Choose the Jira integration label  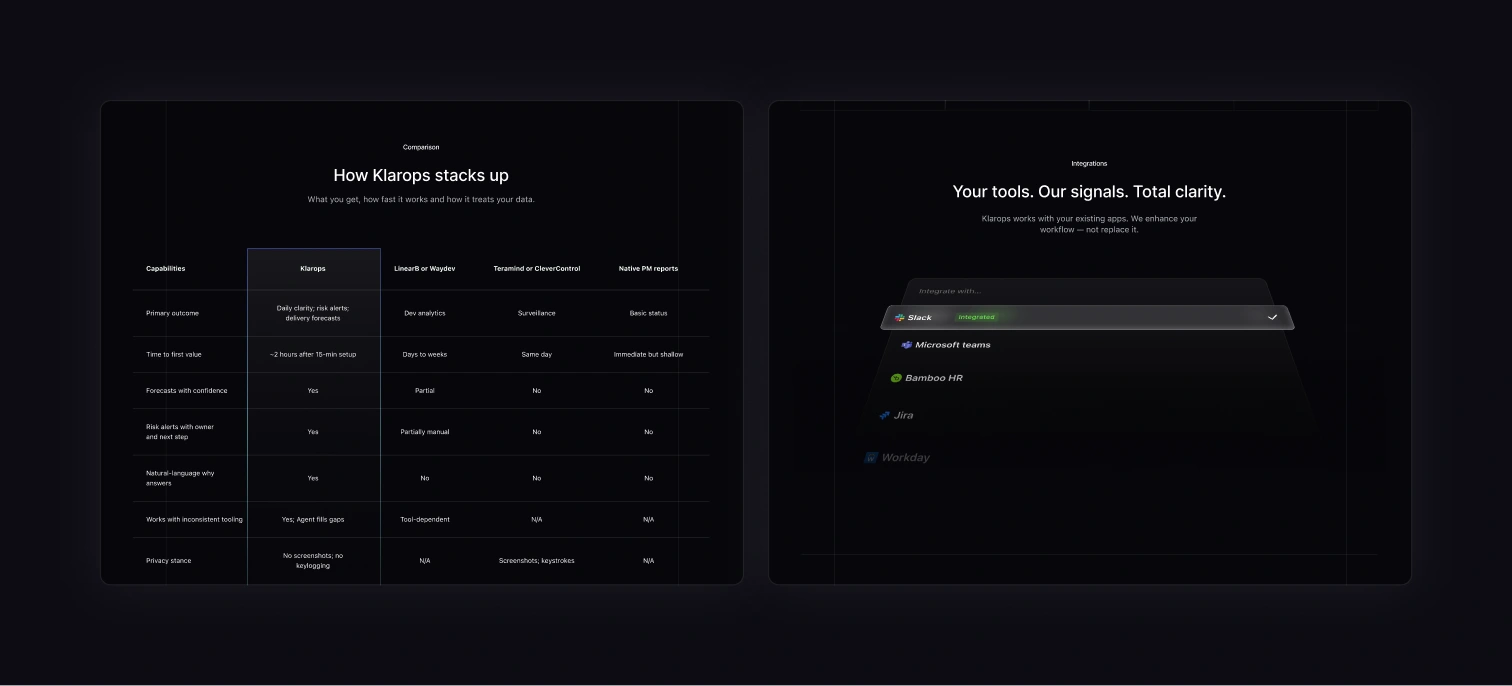click(903, 415)
